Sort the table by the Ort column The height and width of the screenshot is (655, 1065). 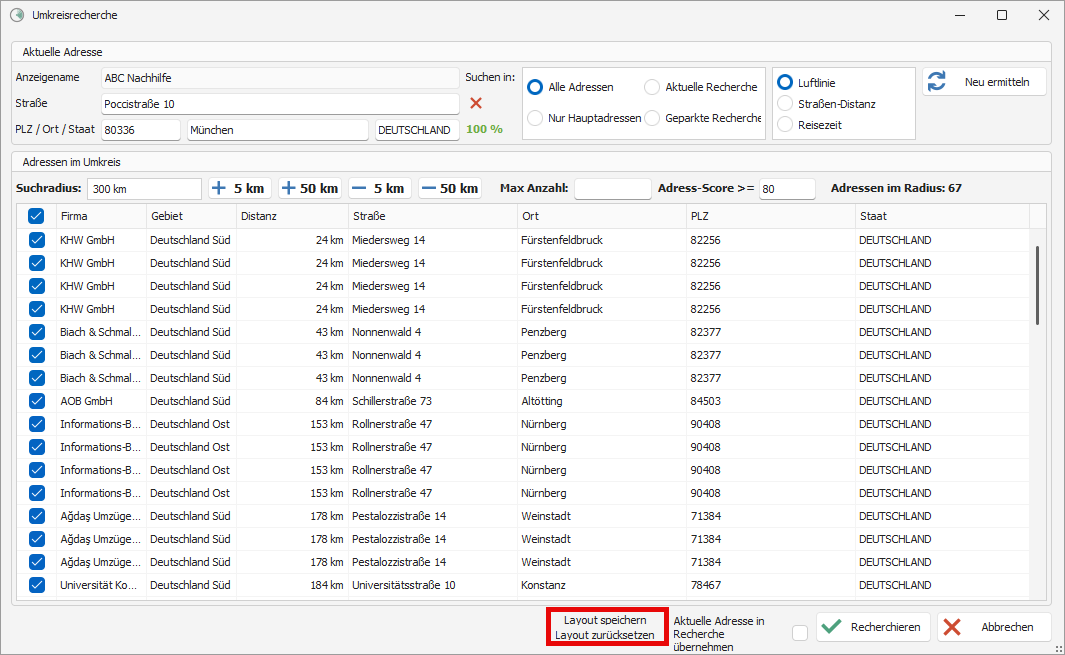[x=600, y=216]
